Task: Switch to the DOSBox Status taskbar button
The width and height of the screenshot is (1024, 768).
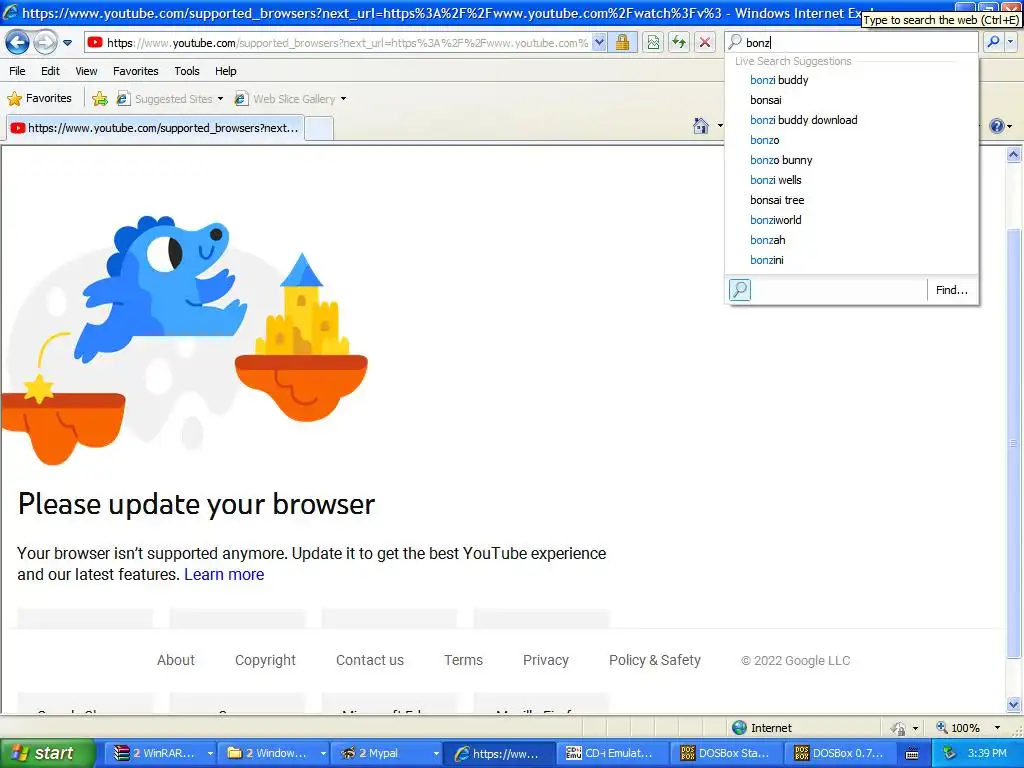Action: [728, 753]
